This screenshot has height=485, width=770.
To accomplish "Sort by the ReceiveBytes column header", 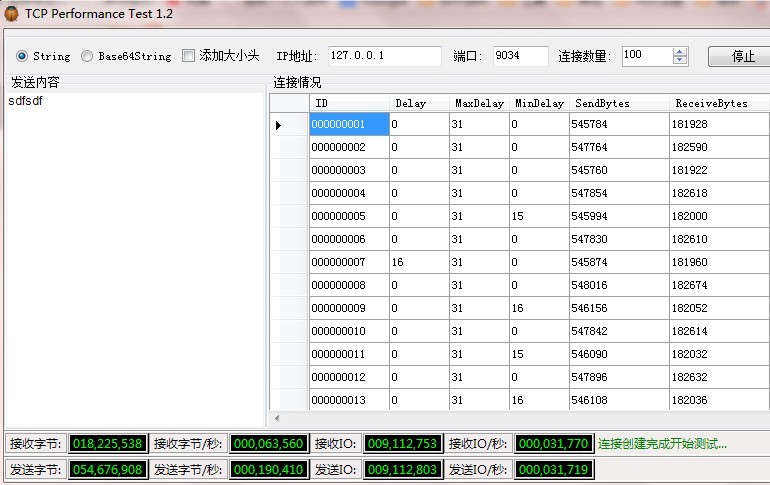I will [719, 103].
